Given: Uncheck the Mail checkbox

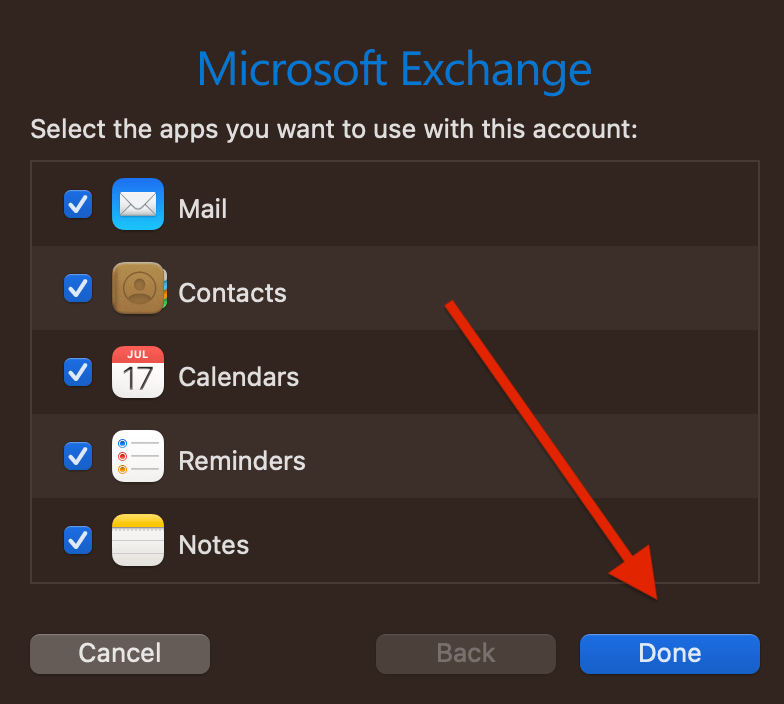Looking at the screenshot, I should [x=78, y=204].
